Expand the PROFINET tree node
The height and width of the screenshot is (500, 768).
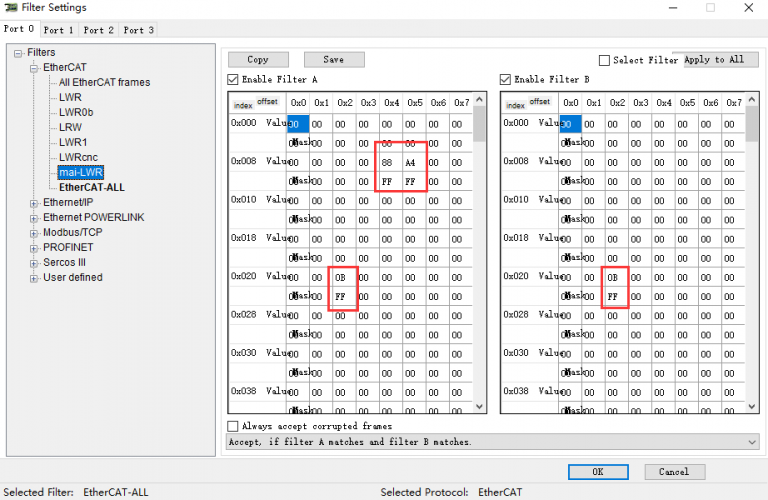pos(34,247)
